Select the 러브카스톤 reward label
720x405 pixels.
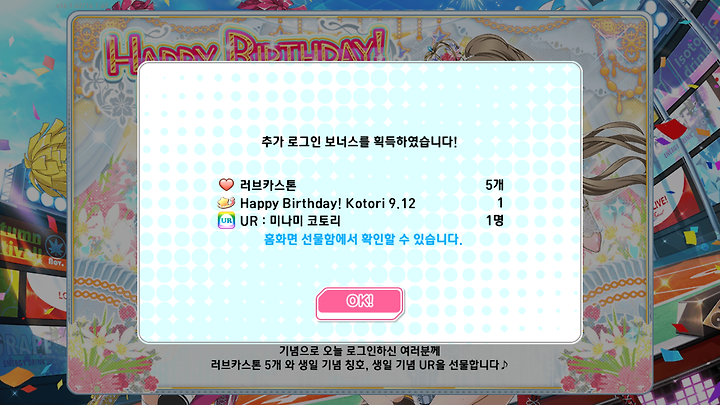268,185
